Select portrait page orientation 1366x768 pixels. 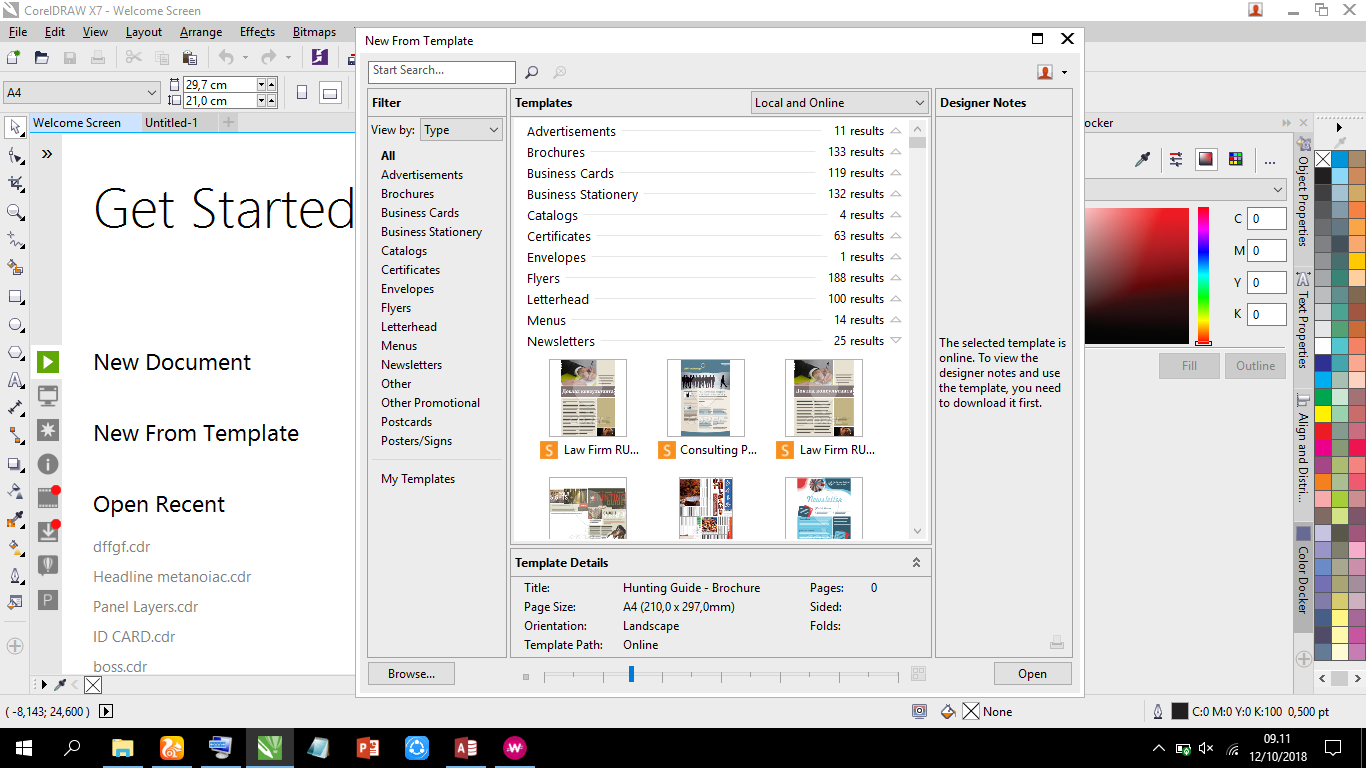click(302, 93)
